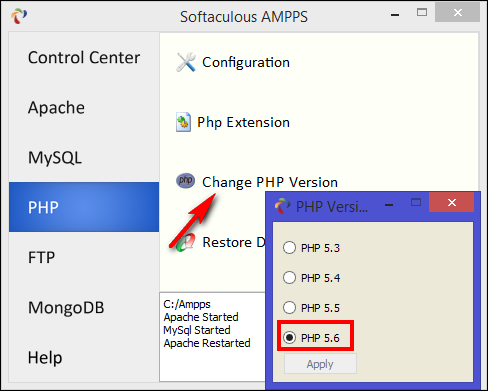Open Php Extension settings
This screenshot has width=488, height=391.
click(243, 122)
